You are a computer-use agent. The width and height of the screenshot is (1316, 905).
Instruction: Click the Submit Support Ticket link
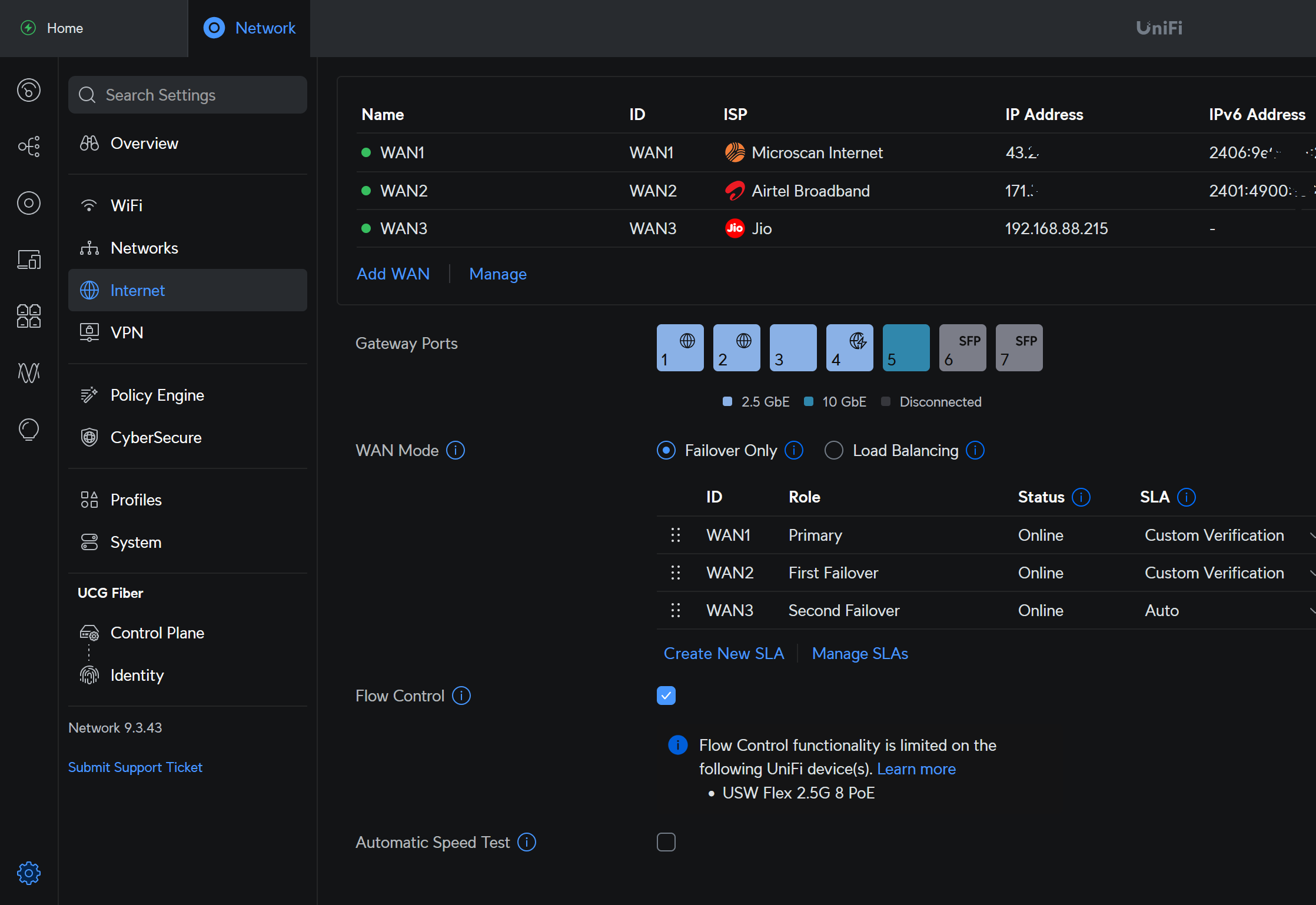tap(135, 767)
